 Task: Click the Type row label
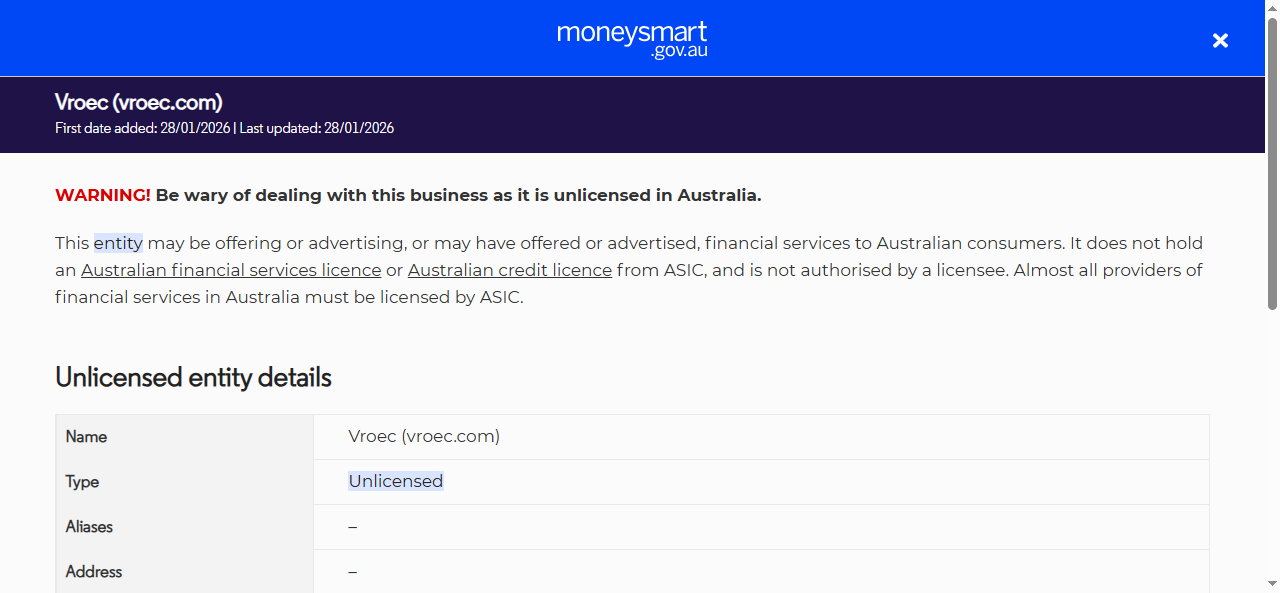(x=82, y=482)
